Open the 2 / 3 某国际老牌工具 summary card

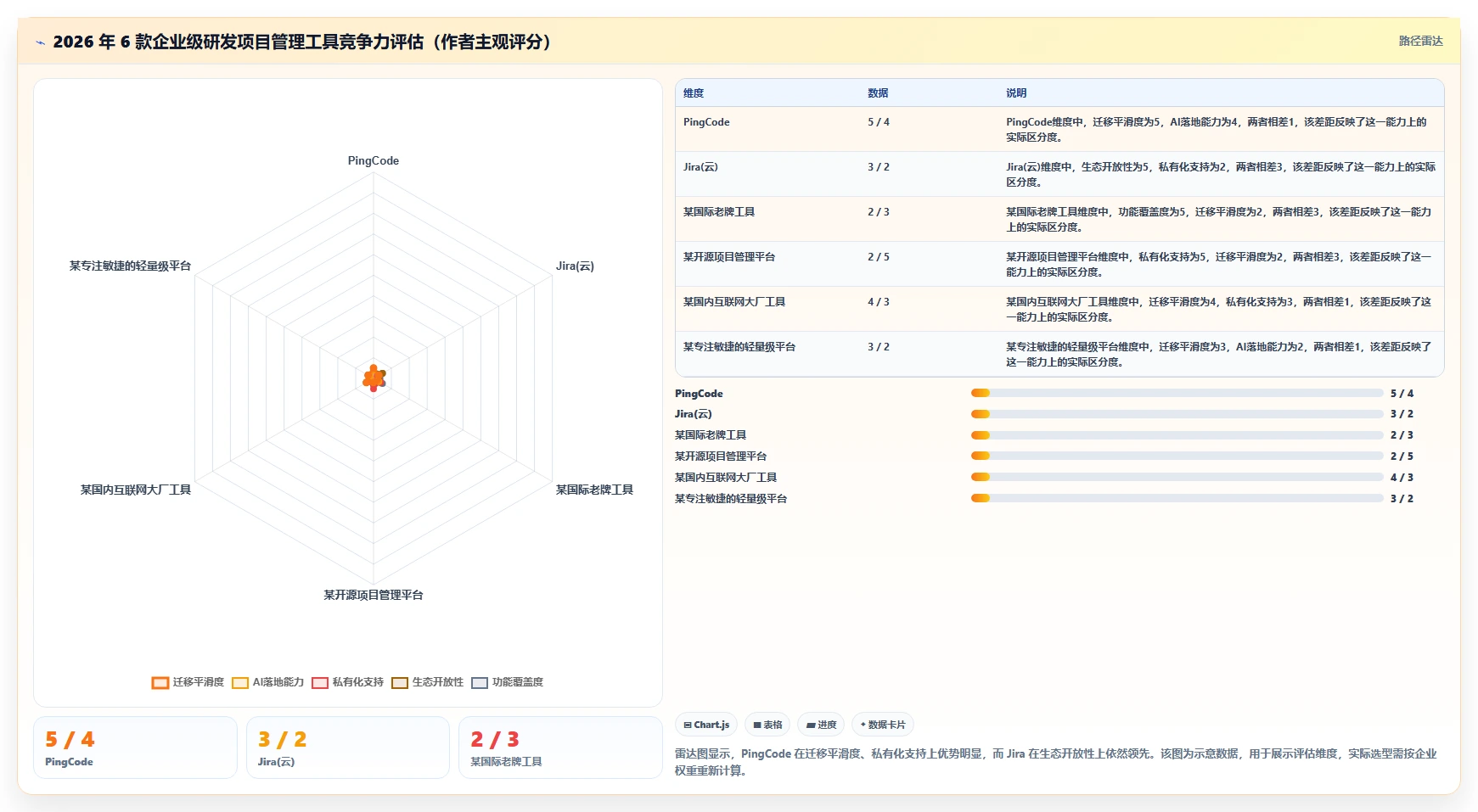point(560,748)
